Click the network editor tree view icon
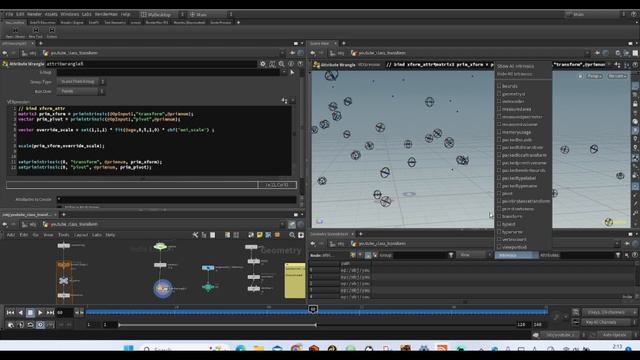 click(204, 235)
